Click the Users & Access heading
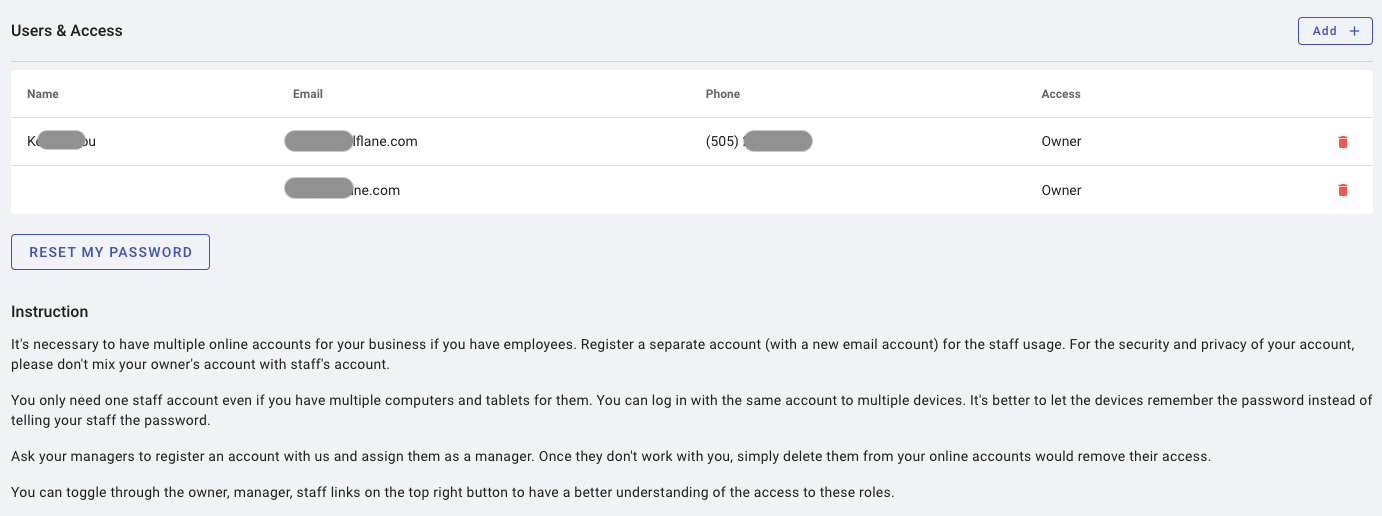 pyautogui.click(x=67, y=31)
